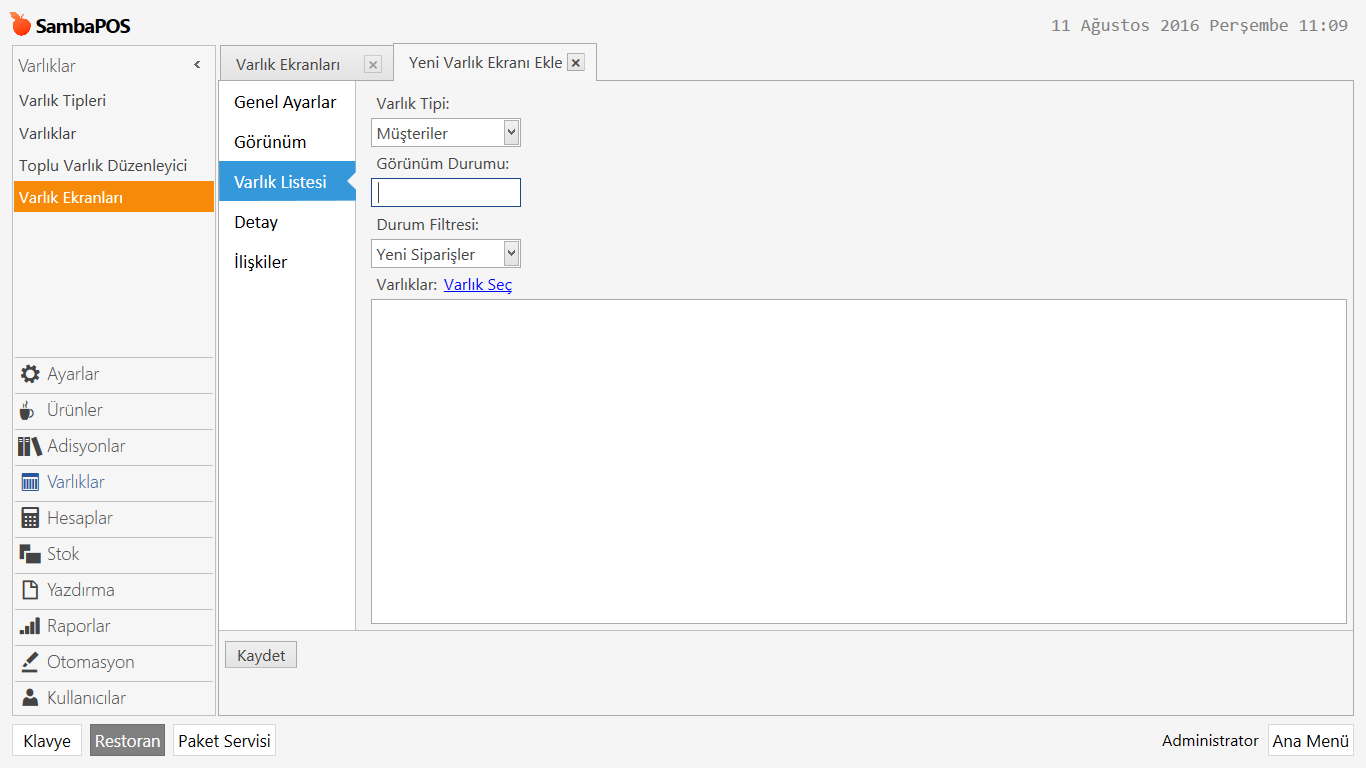Open the Varlık Tipi dropdown
1366x768 pixels.
point(511,132)
